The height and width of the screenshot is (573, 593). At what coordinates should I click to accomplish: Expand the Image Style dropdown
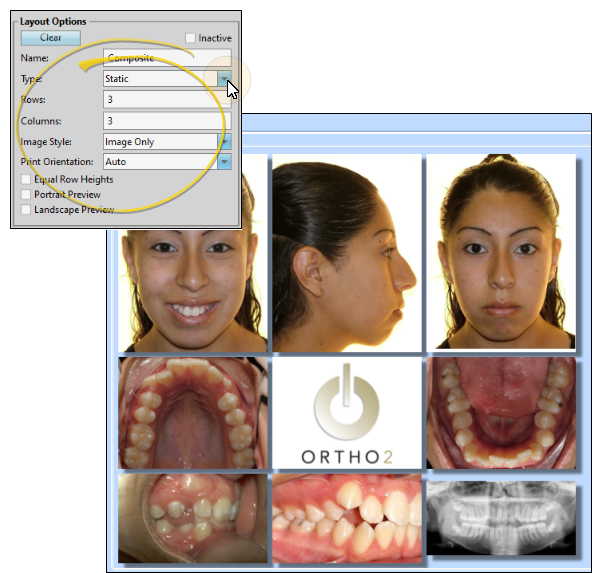pos(224,142)
